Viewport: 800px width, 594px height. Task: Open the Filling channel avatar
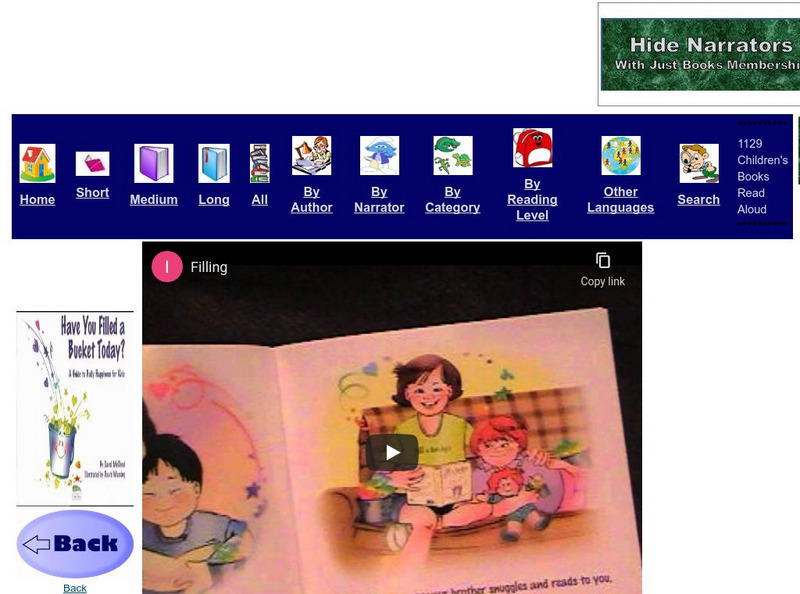[167, 266]
